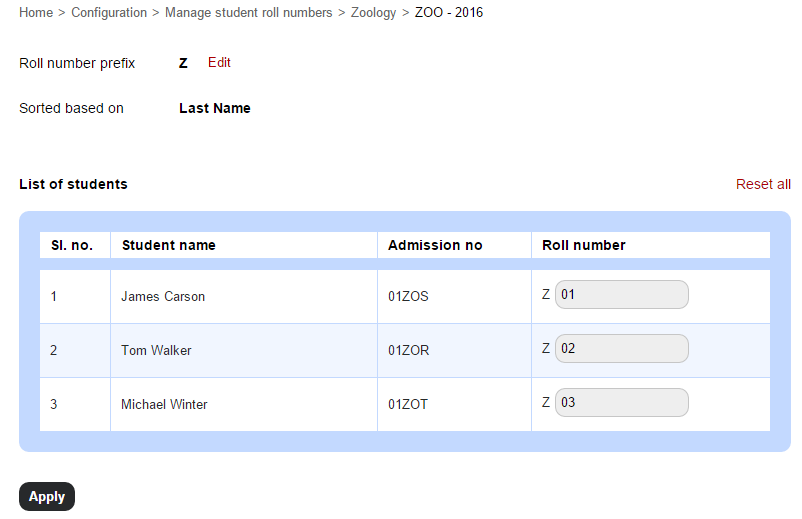Select Michael Winter student name cell
Viewport: 802px width, 519px height.
[244, 404]
